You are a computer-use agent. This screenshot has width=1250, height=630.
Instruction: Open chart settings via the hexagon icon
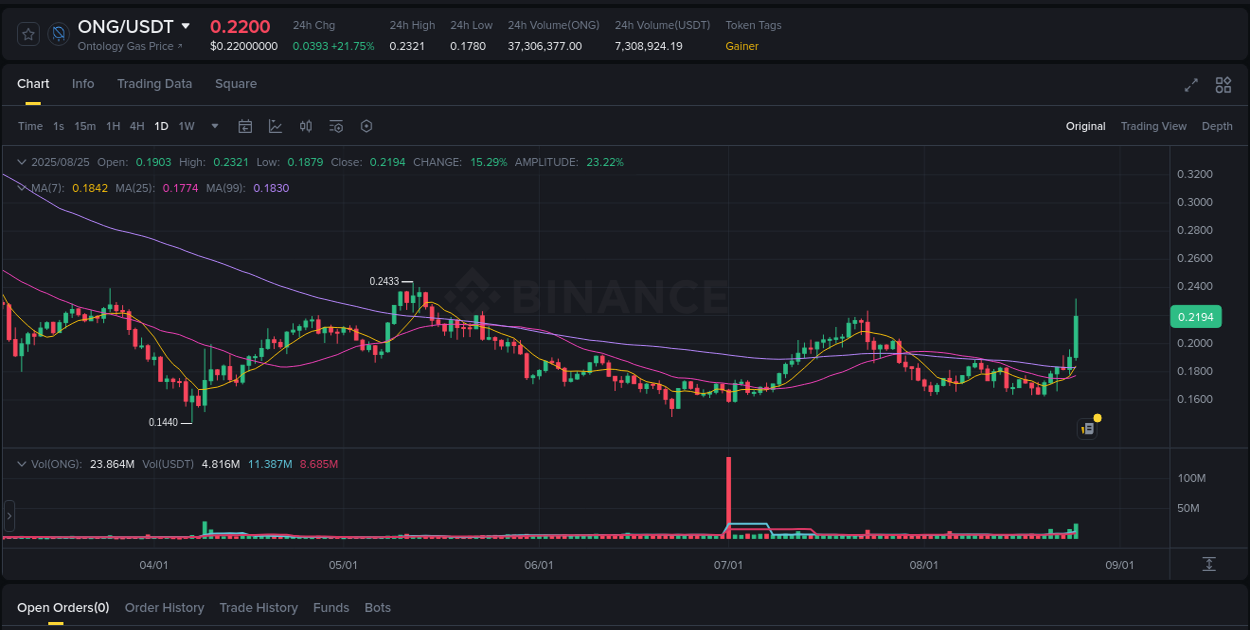[x=366, y=126]
